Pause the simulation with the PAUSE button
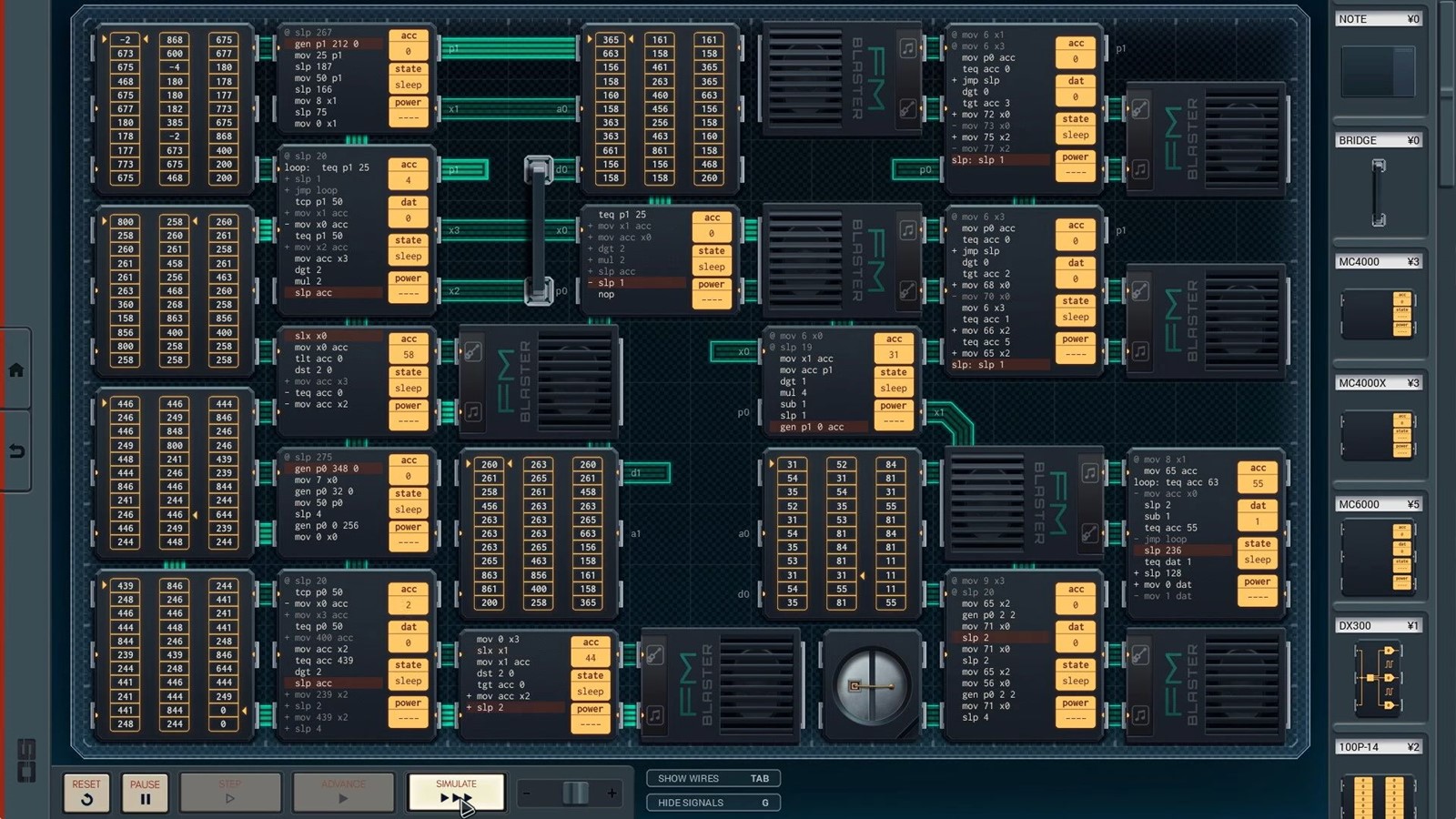1456x819 pixels. tap(145, 793)
